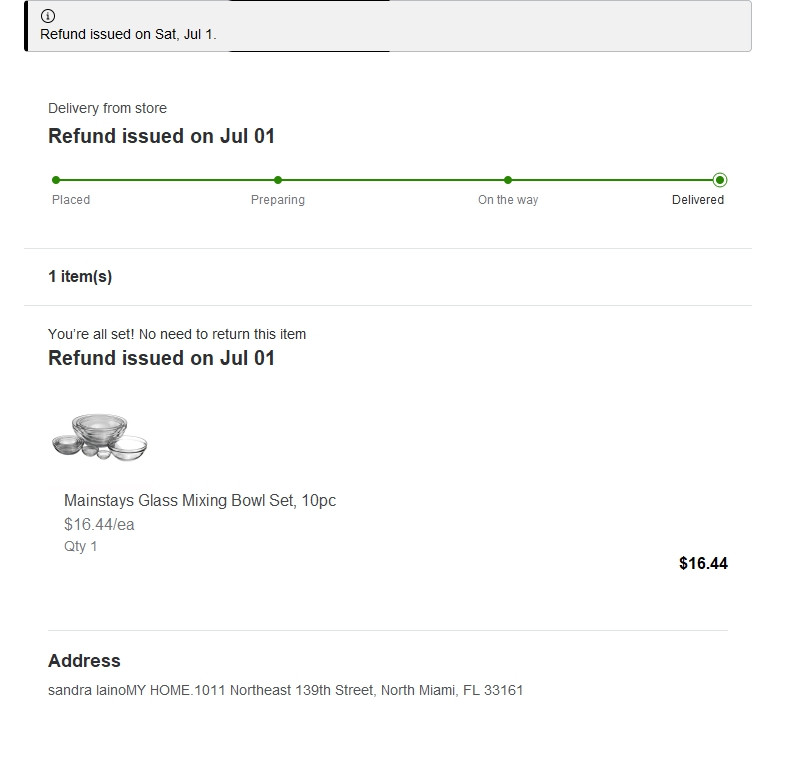This screenshot has width=800, height=766.
Task: Click the Delivered circle status indicator
Action: (x=720, y=180)
